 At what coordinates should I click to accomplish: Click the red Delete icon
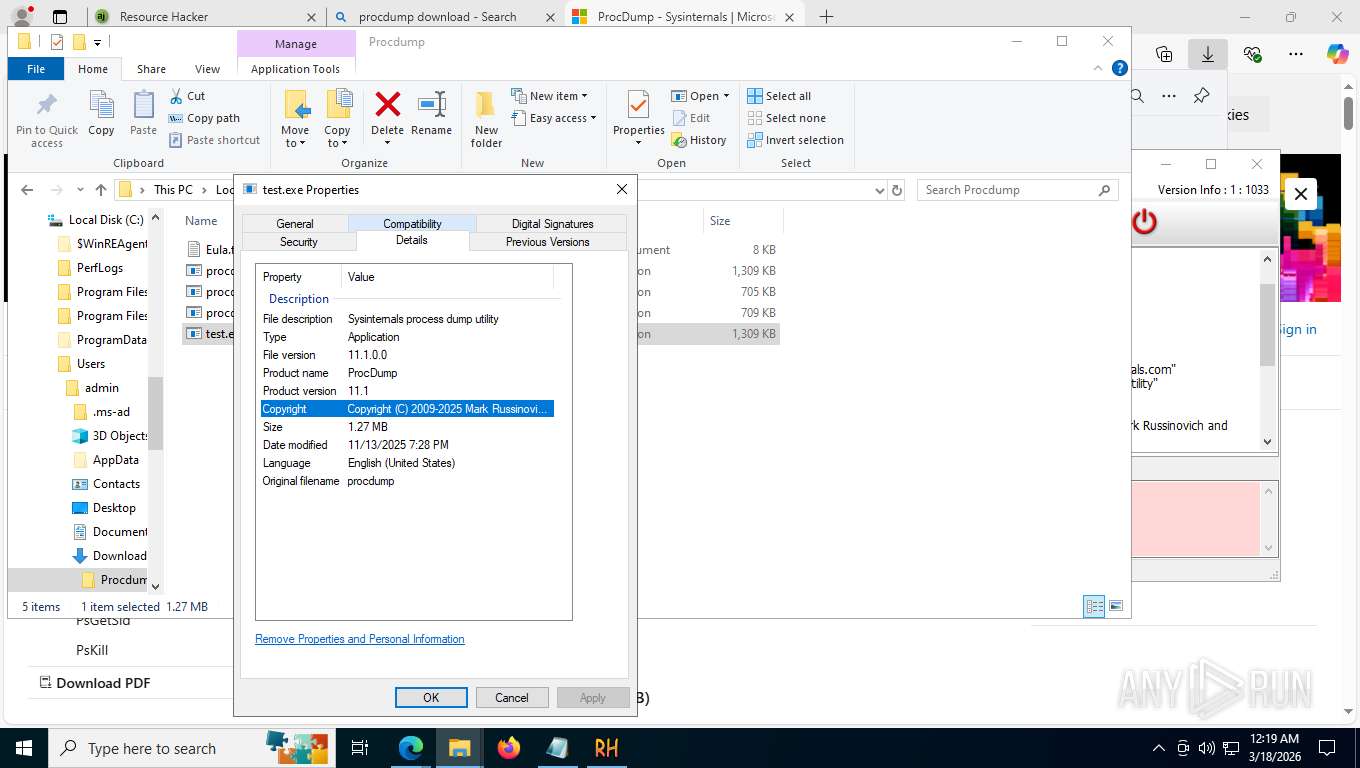387,105
